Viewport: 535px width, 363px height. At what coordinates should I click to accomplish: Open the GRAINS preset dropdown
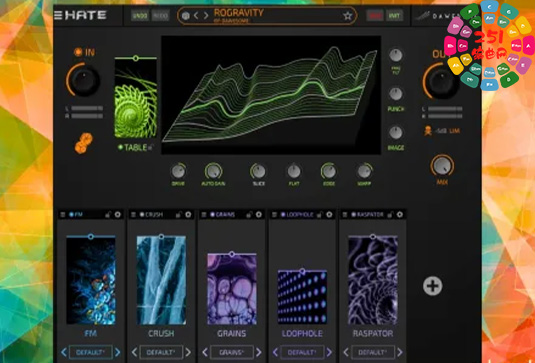tap(232, 352)
